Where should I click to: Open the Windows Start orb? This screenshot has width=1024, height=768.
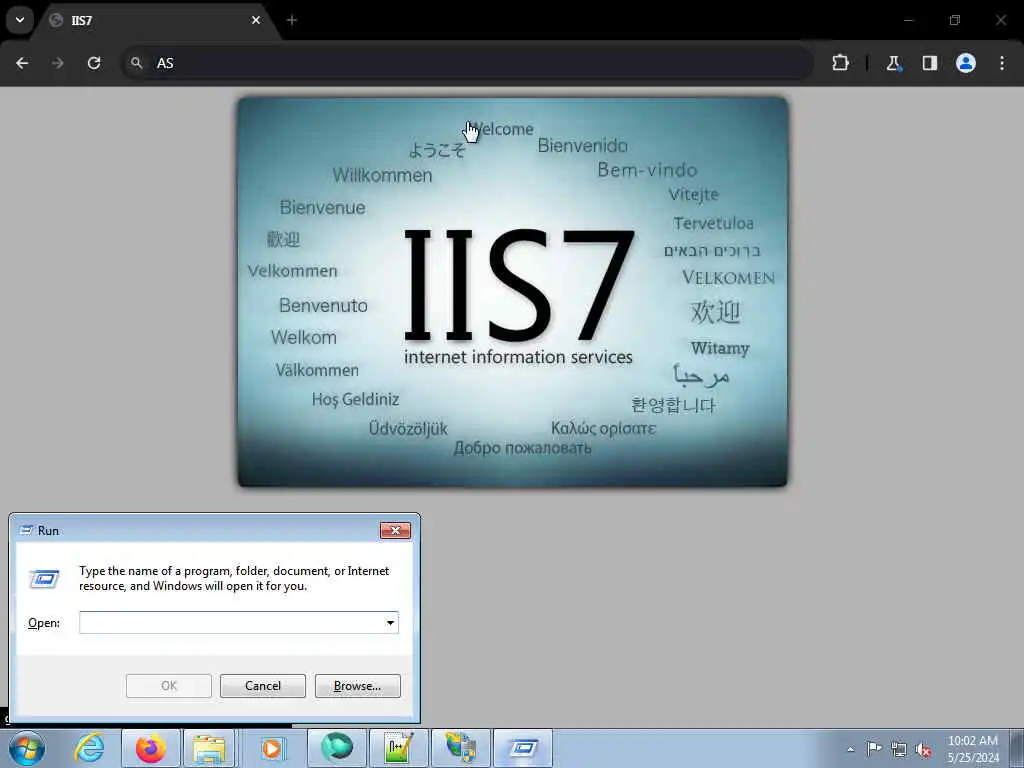coord(27,748)
